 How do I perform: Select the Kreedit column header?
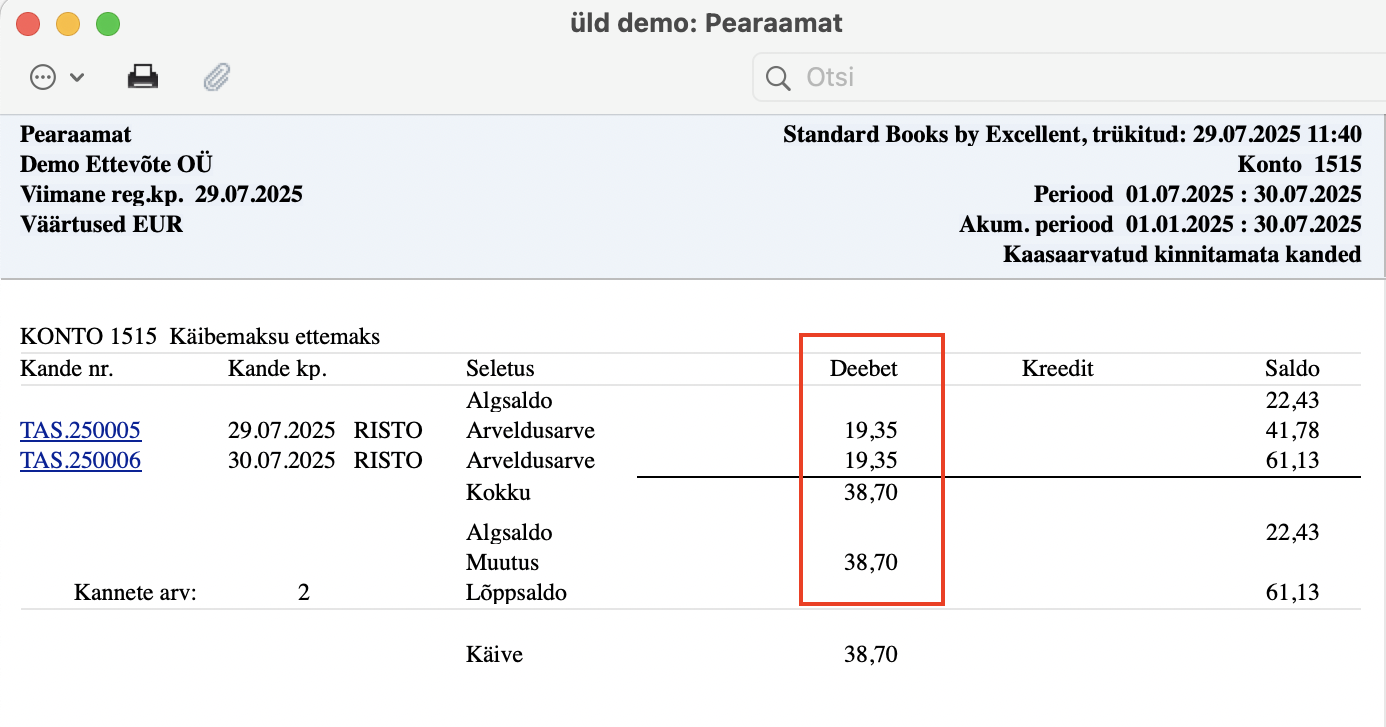pos(1058,369)
